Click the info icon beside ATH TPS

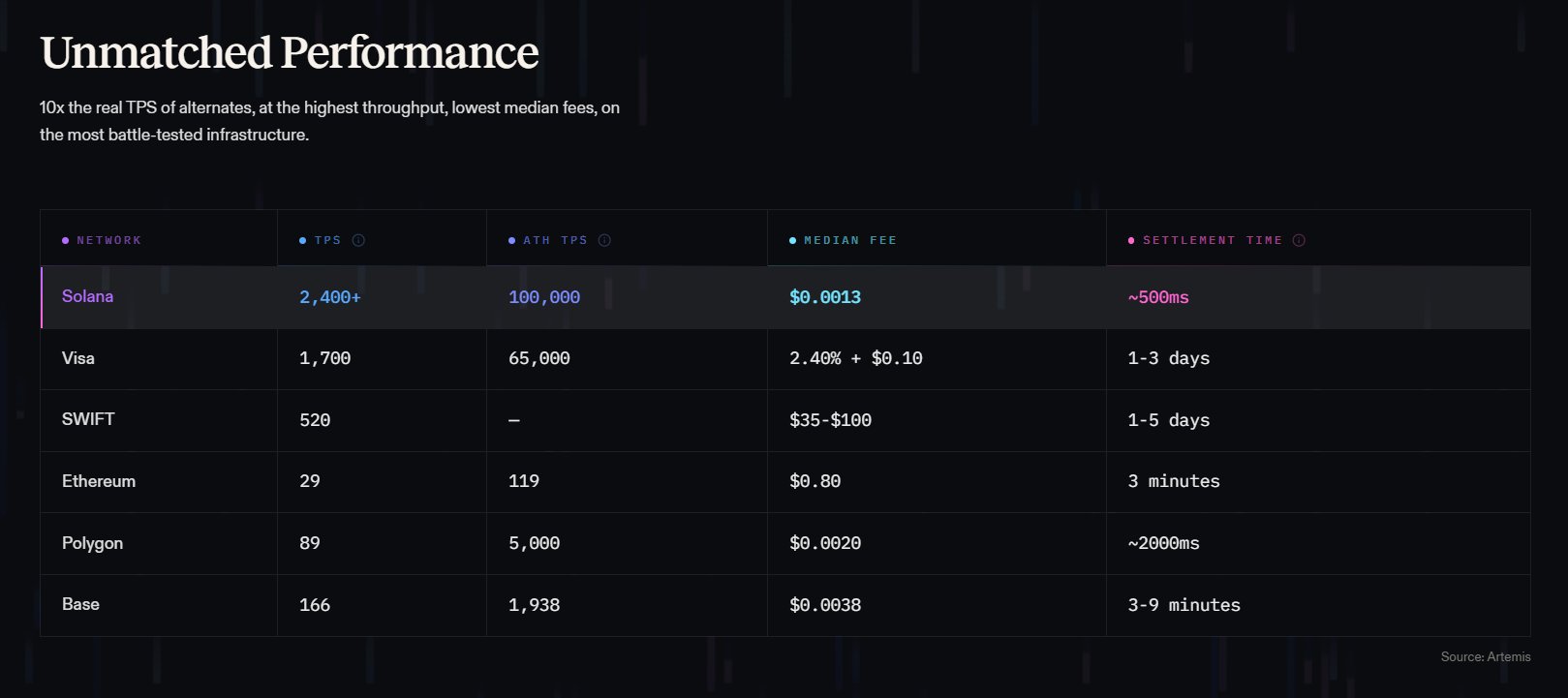point(604,240)
